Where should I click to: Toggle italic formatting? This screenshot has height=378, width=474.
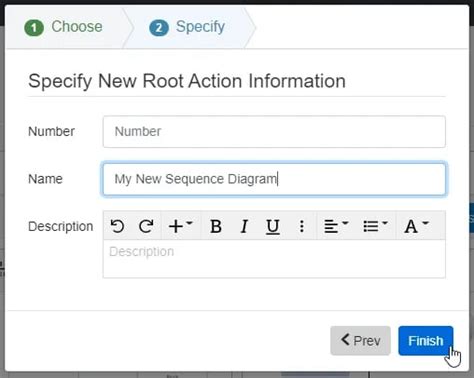pos(244,226)
